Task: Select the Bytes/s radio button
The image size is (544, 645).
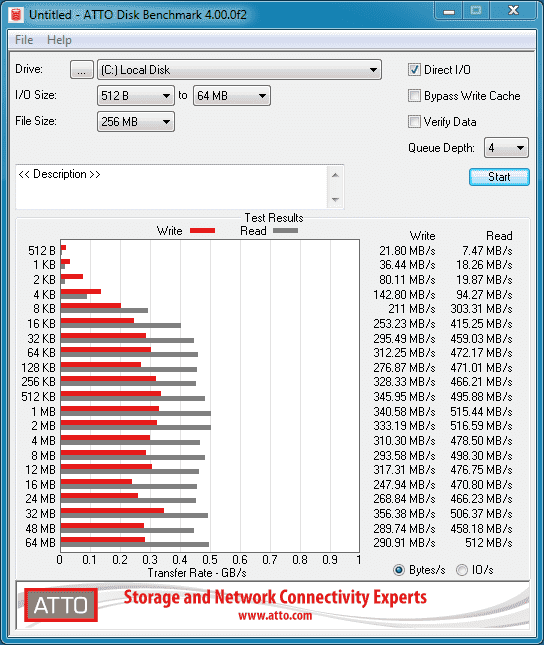Action: tap(398, 570)
